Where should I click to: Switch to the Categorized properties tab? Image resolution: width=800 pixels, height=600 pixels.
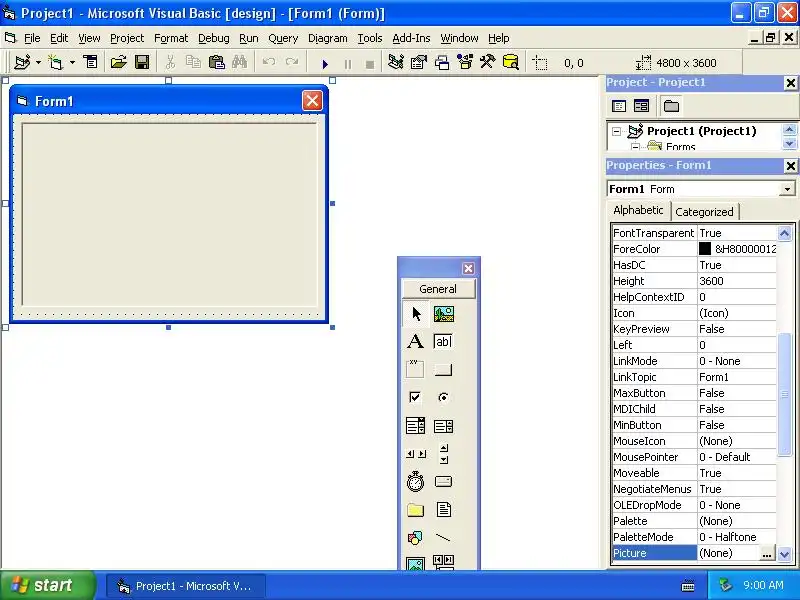[x=704, y=212]
